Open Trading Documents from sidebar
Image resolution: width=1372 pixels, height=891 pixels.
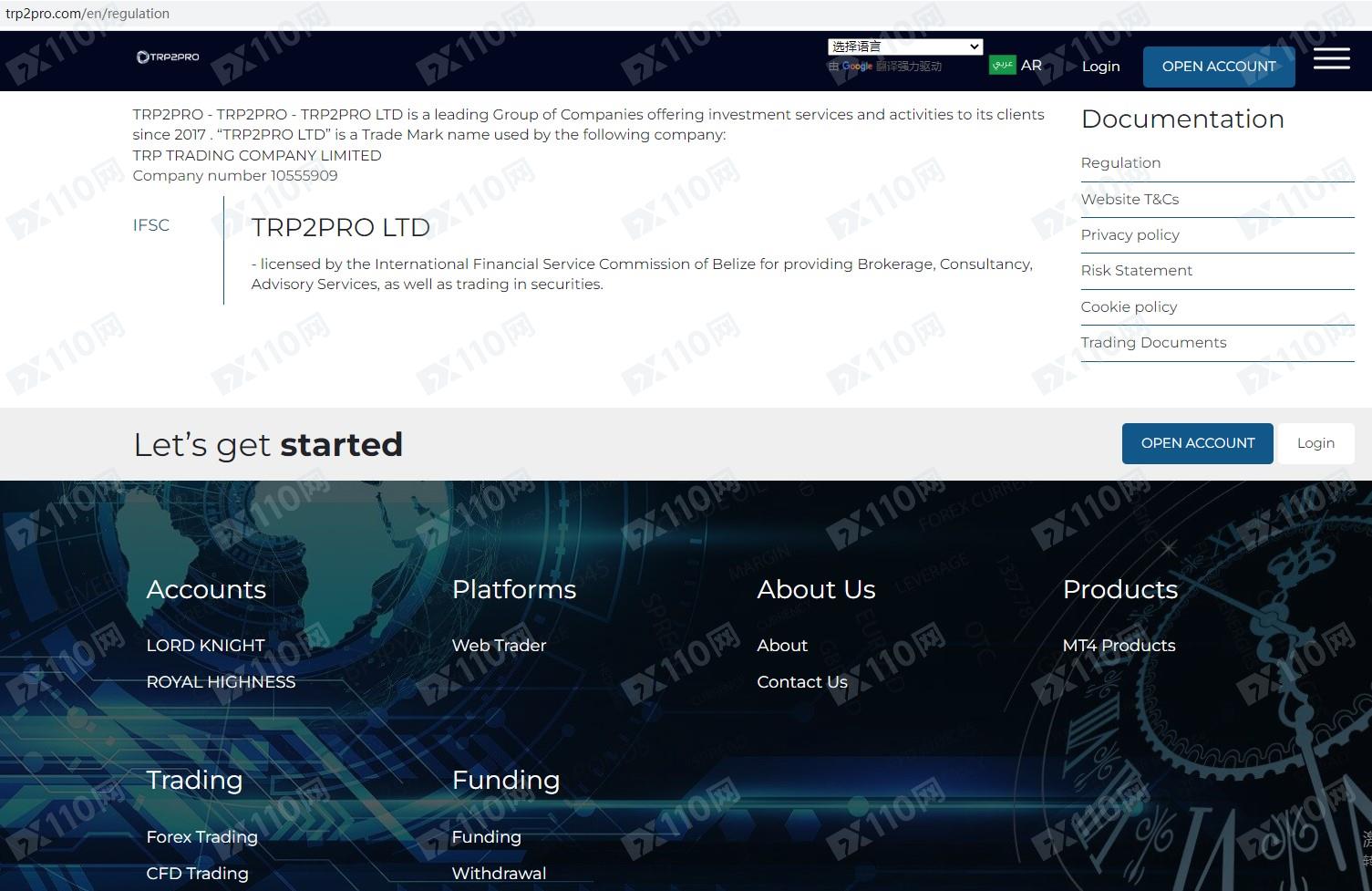(x=1153, y=343)
